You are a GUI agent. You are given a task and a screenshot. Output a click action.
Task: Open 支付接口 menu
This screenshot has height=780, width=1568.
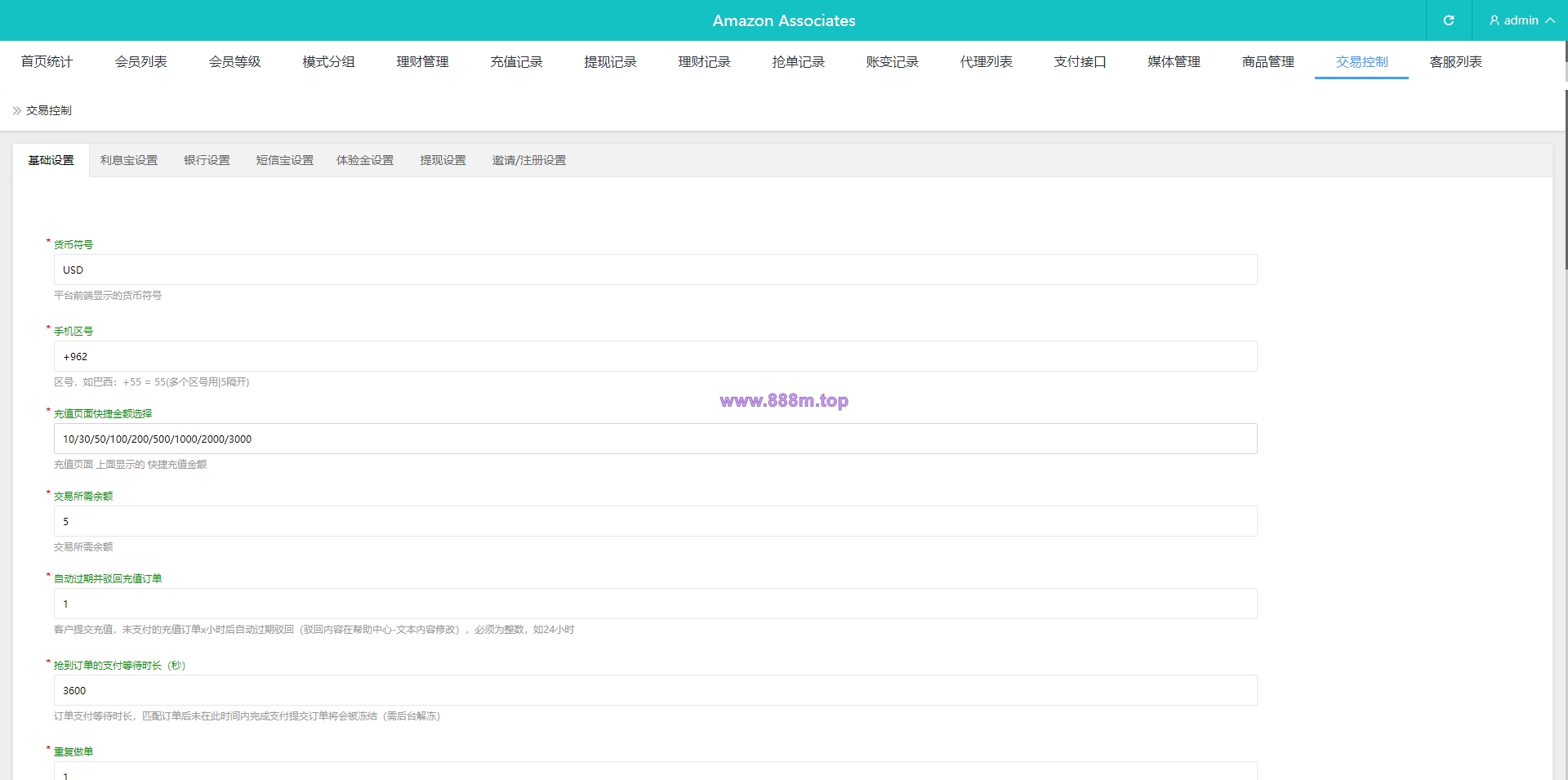coord(1080,62)
